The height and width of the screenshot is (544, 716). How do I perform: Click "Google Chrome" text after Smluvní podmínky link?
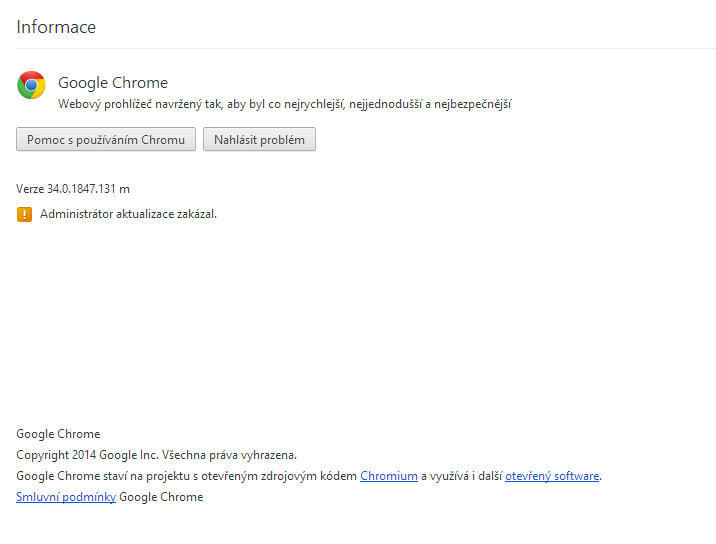click(x=161, y=497)
